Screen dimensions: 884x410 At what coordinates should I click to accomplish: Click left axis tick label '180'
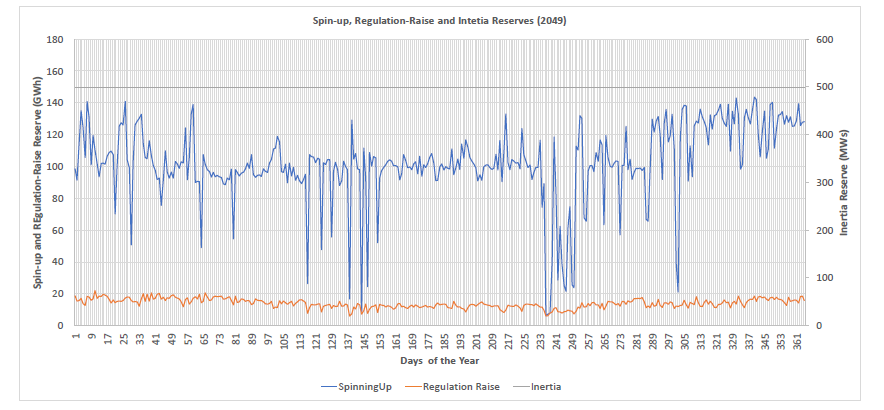click(x=56, y=40)
